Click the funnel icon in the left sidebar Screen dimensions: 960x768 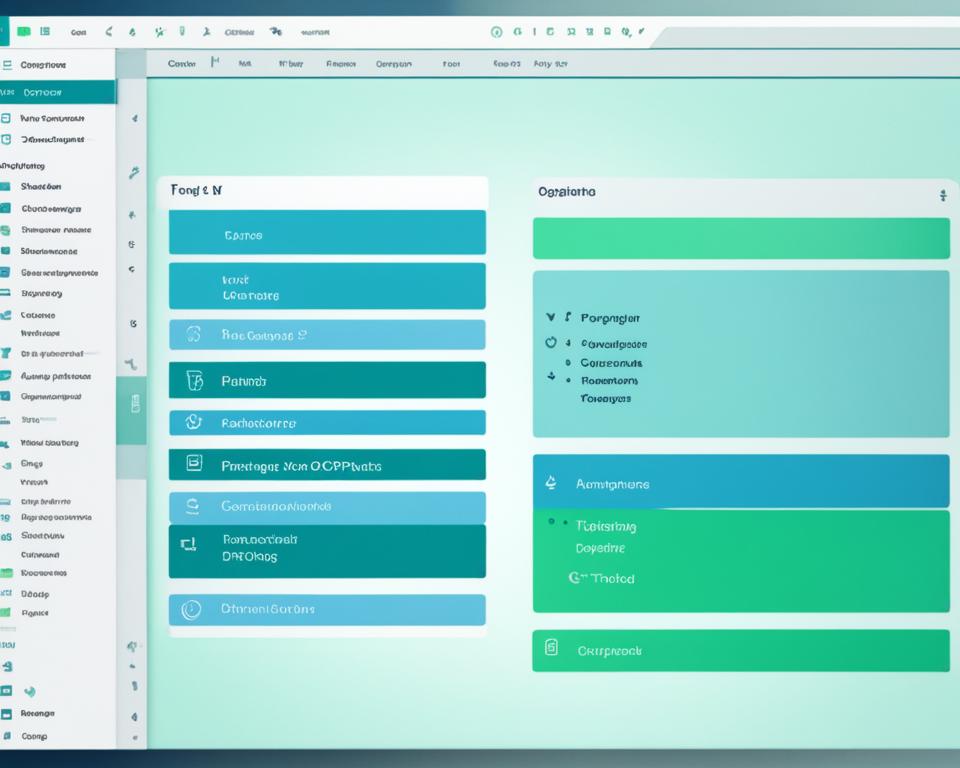(x=6, y=353)
